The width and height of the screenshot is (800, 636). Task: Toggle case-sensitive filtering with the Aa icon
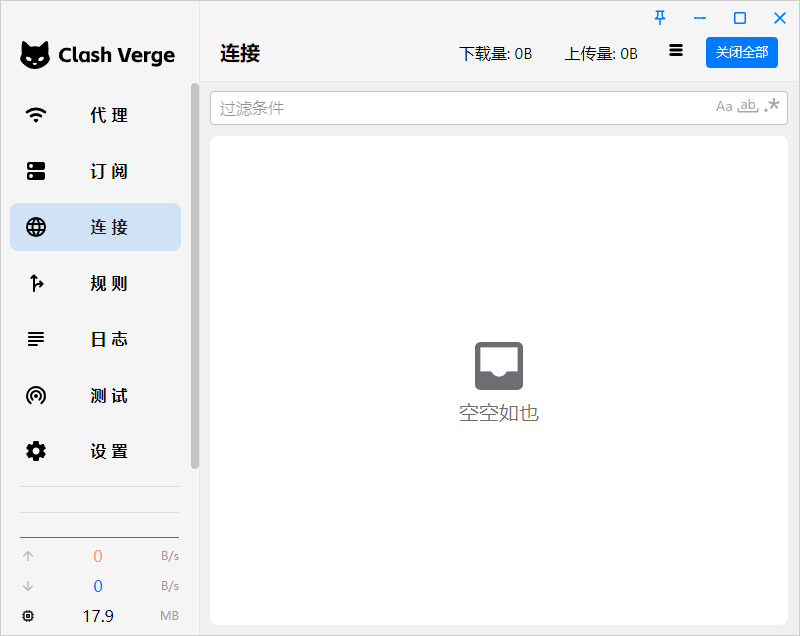[x=724, y=106]
